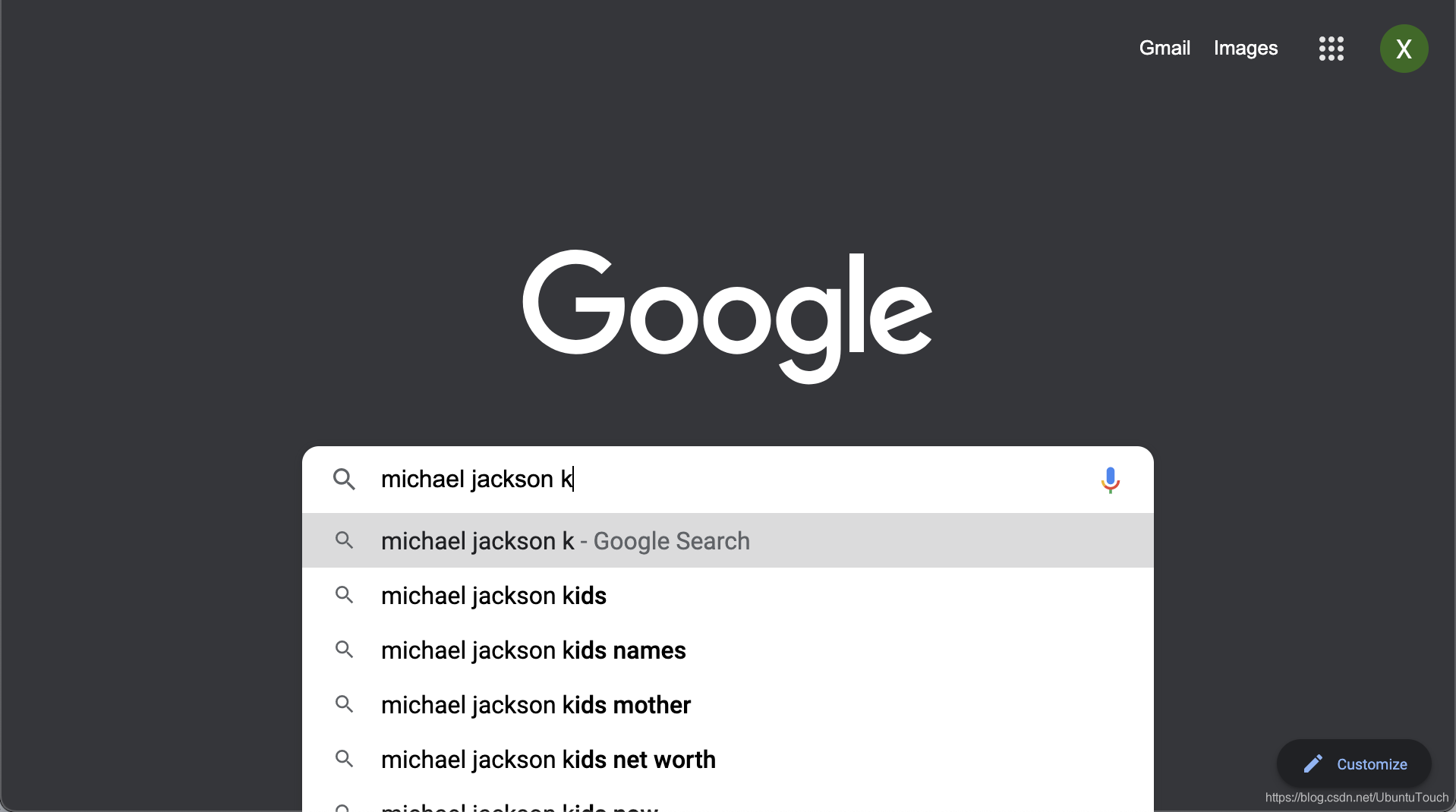Click the magnifier beside 'michael jackson kids'
The image size is (1456, 812).
345,596
